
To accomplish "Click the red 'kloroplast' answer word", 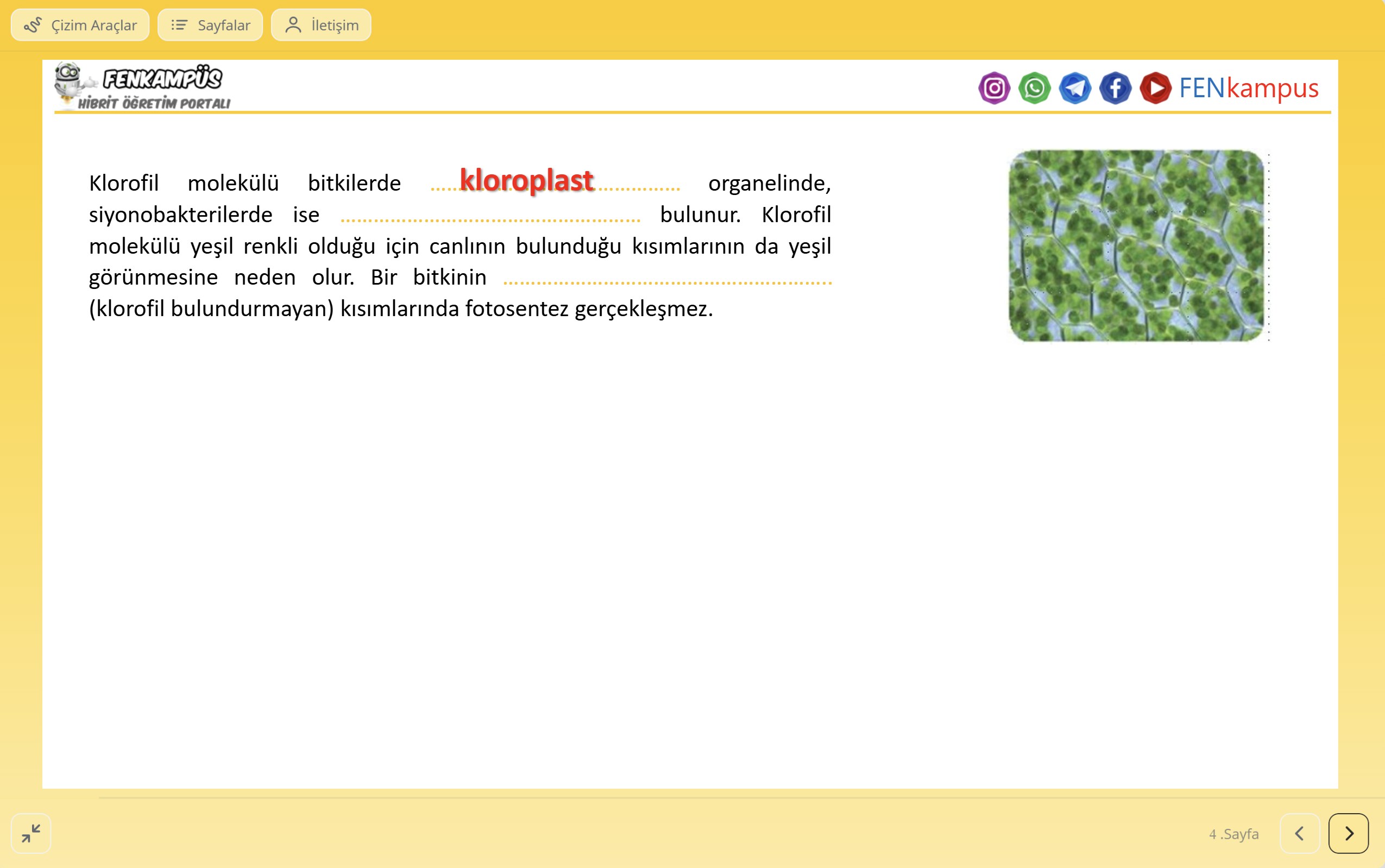I will click(526, 180).
